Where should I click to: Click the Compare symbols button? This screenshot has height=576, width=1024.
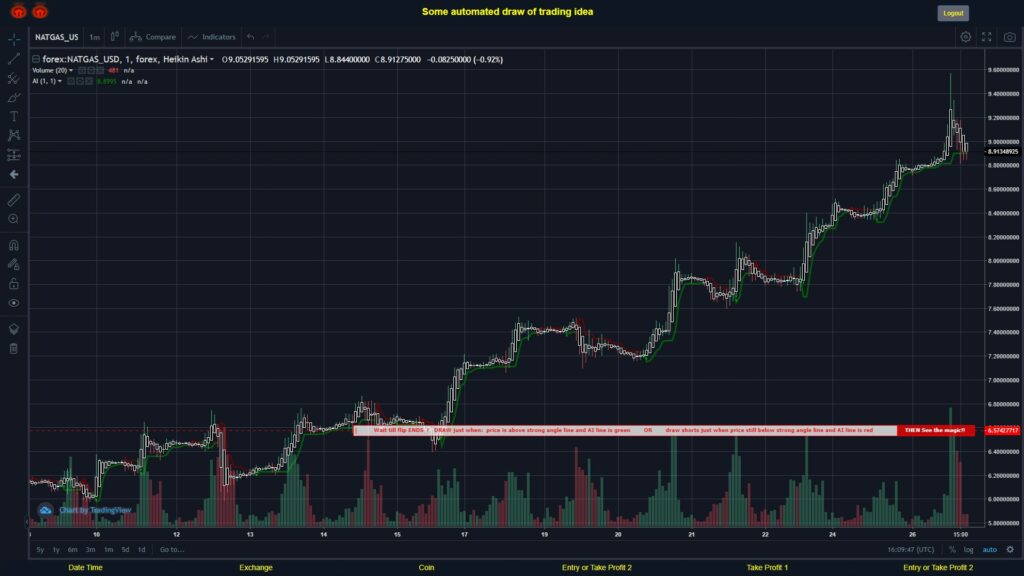153,37
